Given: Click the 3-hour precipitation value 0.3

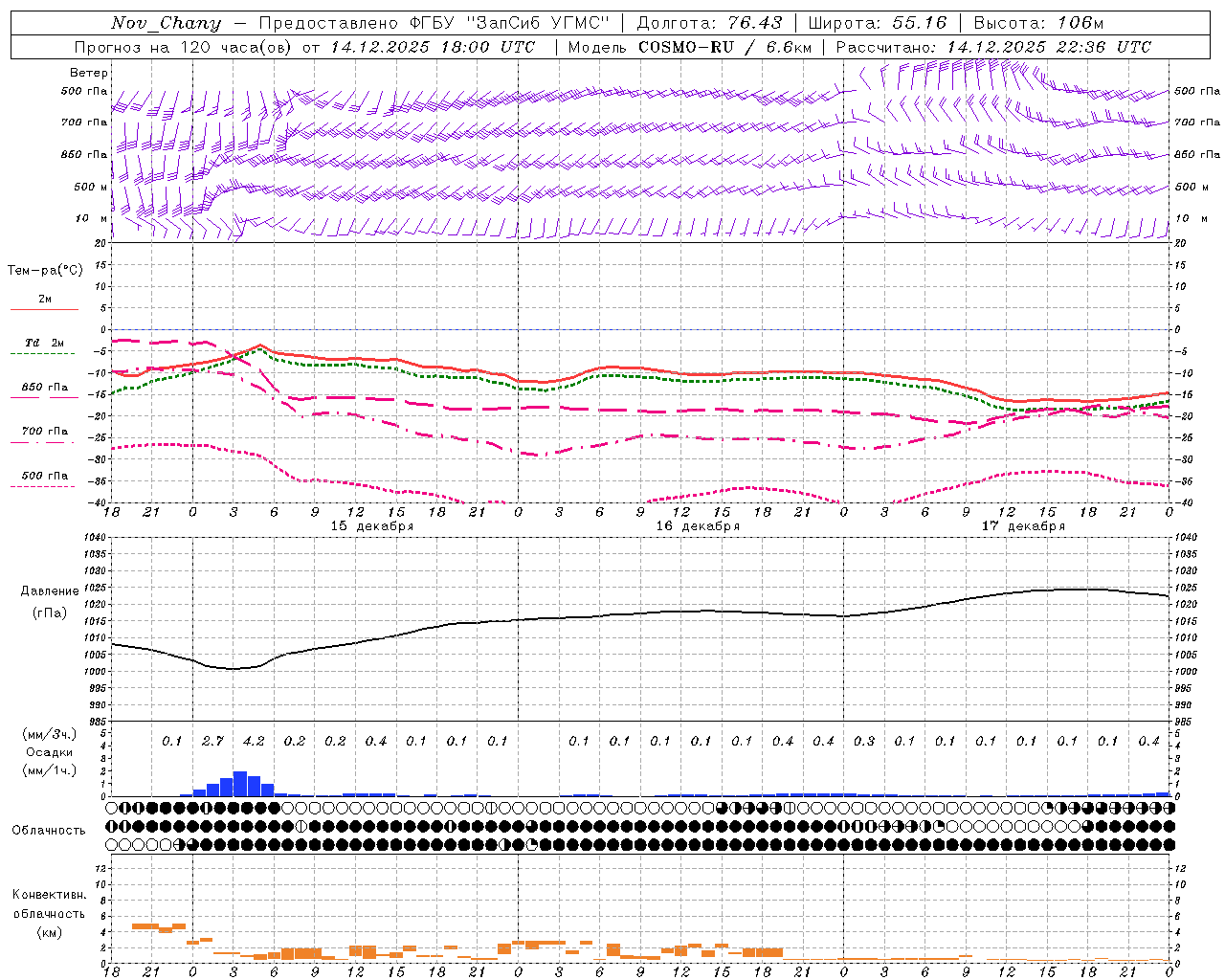Looking at the screenshot, I should pos(863,741).
